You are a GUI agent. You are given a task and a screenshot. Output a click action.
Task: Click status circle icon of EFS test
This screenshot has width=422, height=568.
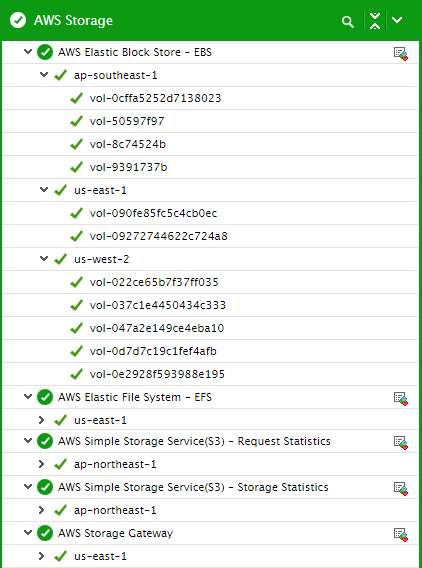click(45, 397)
